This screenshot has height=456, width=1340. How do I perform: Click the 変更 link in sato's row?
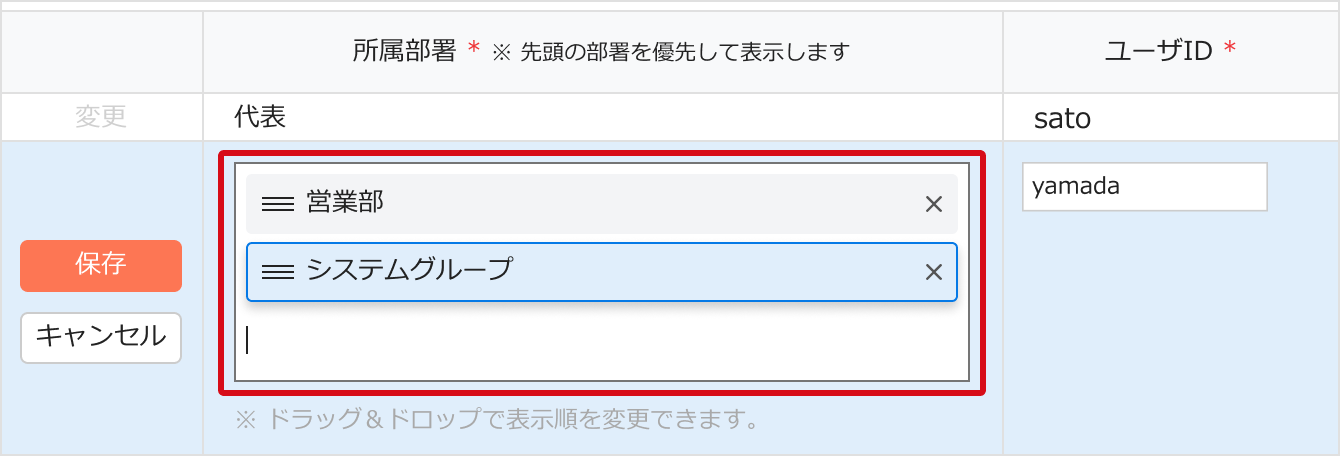(x=101, y=117)
